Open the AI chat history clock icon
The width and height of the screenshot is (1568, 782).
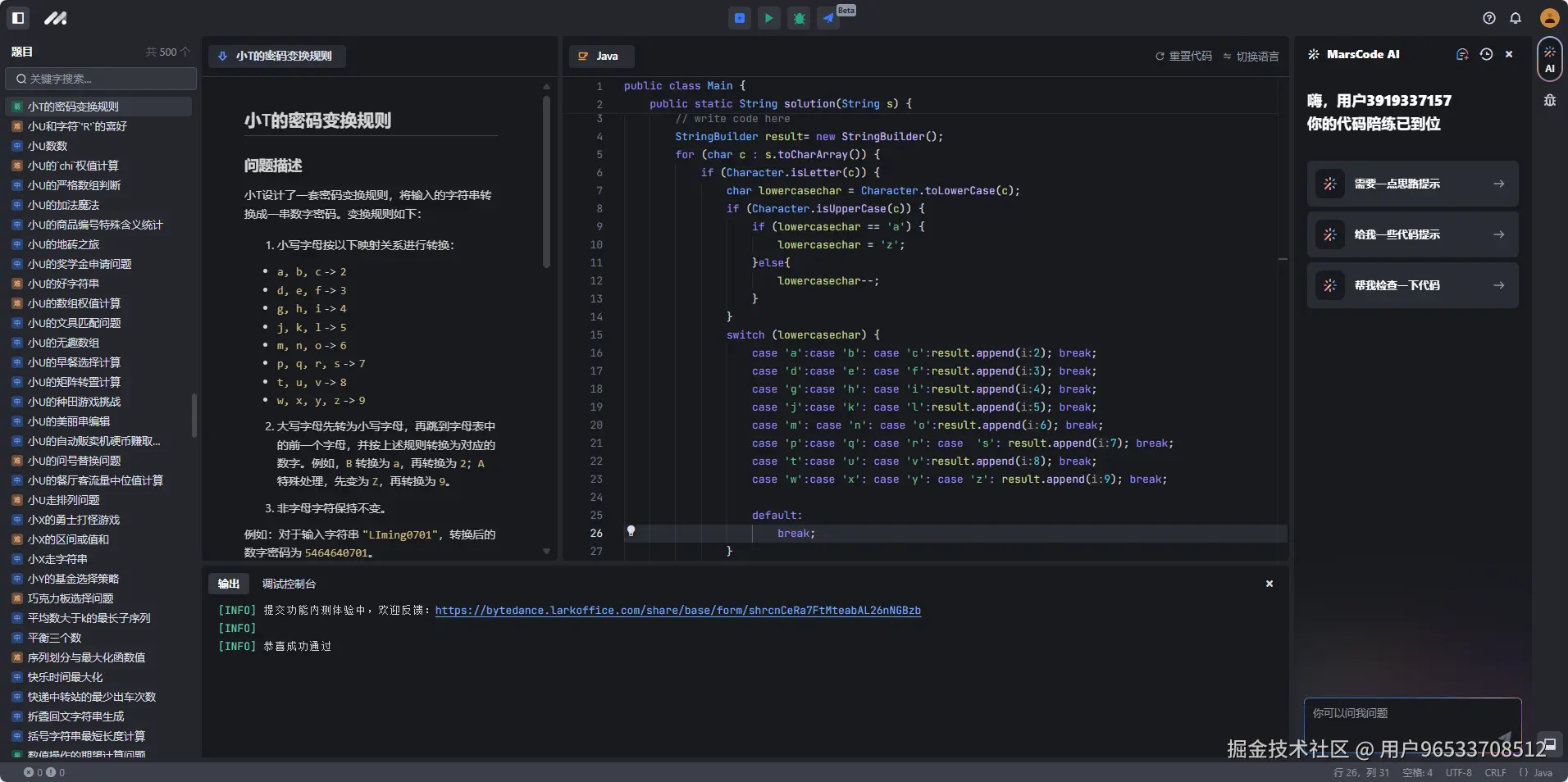coord(1486,54)
